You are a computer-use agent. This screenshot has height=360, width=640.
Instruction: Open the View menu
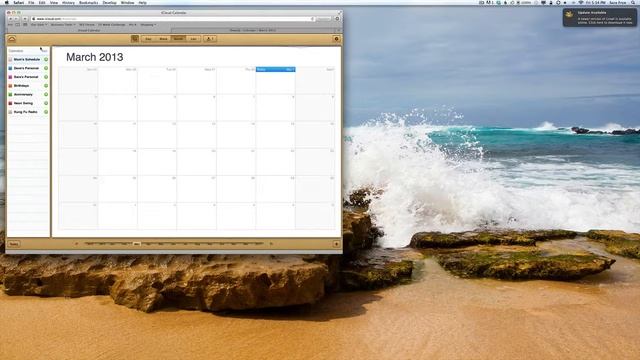click(54, 2)
